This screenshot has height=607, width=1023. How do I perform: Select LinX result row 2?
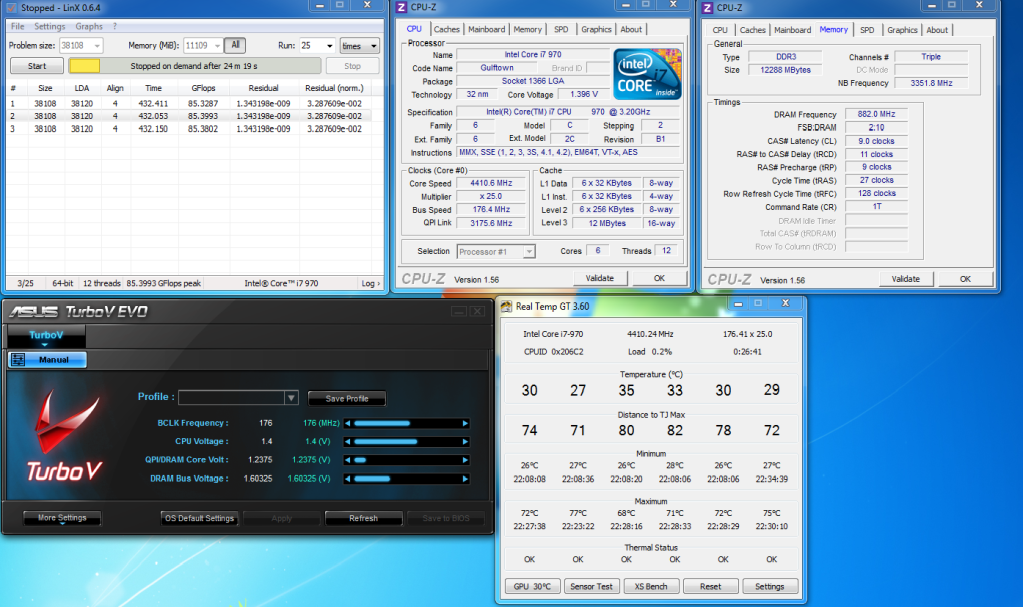pos(189,116)
